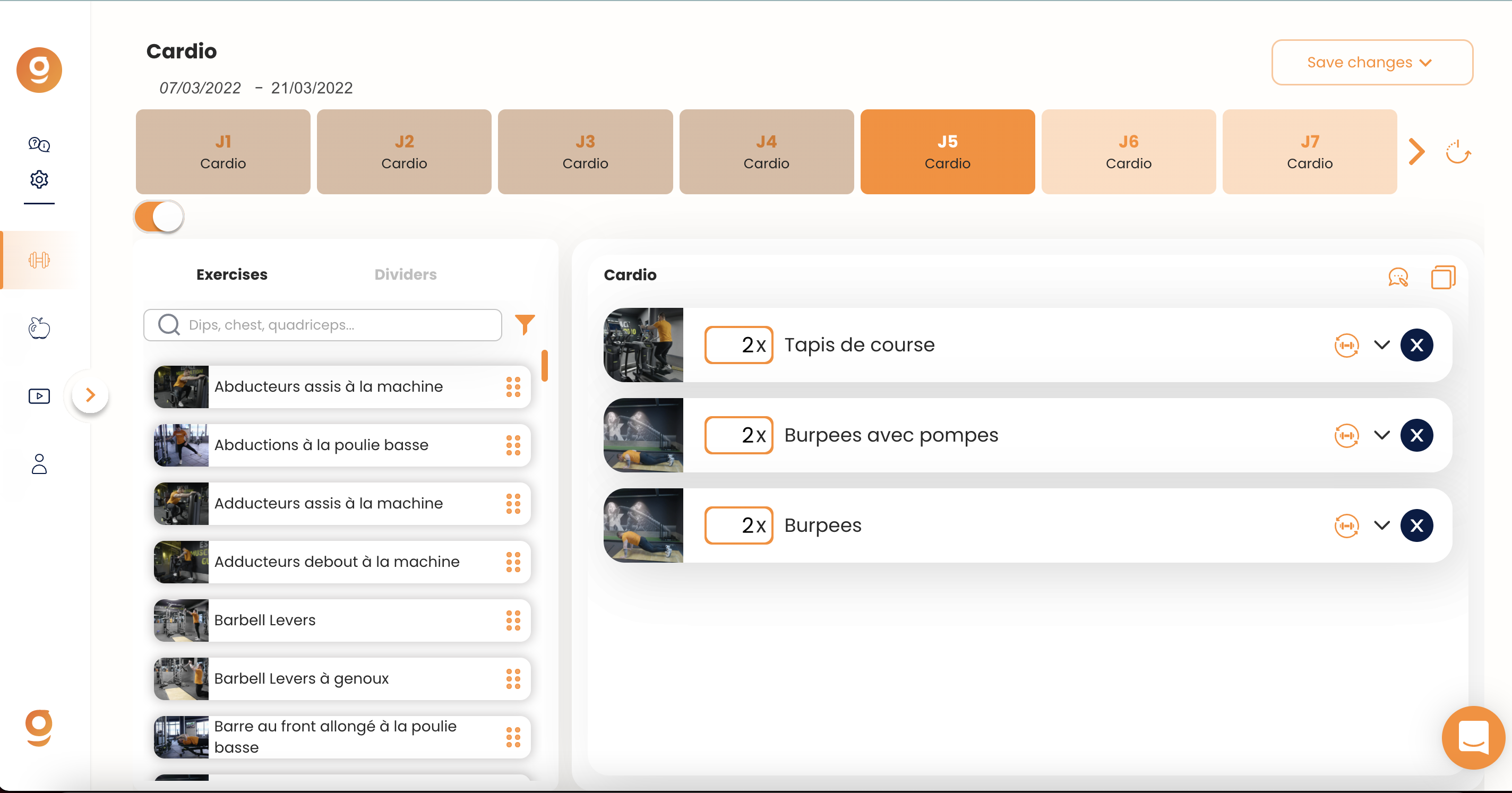Expand the sidebar with the round arrow button
The image size is (1512, 793).
(90, 395)
